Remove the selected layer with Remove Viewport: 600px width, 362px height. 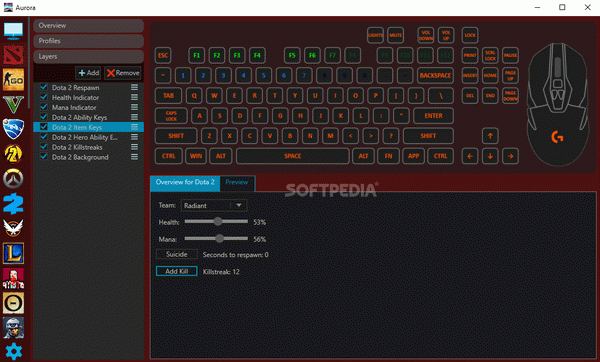pos(123,73)
